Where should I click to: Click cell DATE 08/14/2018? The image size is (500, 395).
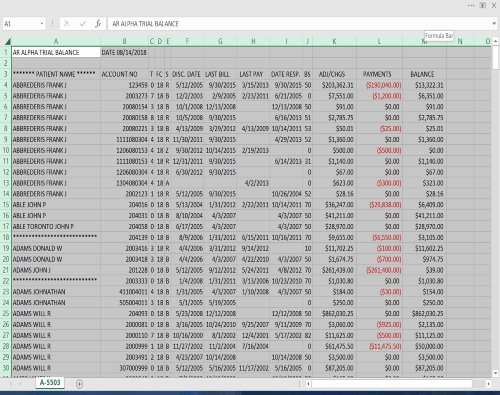[124, 52]
